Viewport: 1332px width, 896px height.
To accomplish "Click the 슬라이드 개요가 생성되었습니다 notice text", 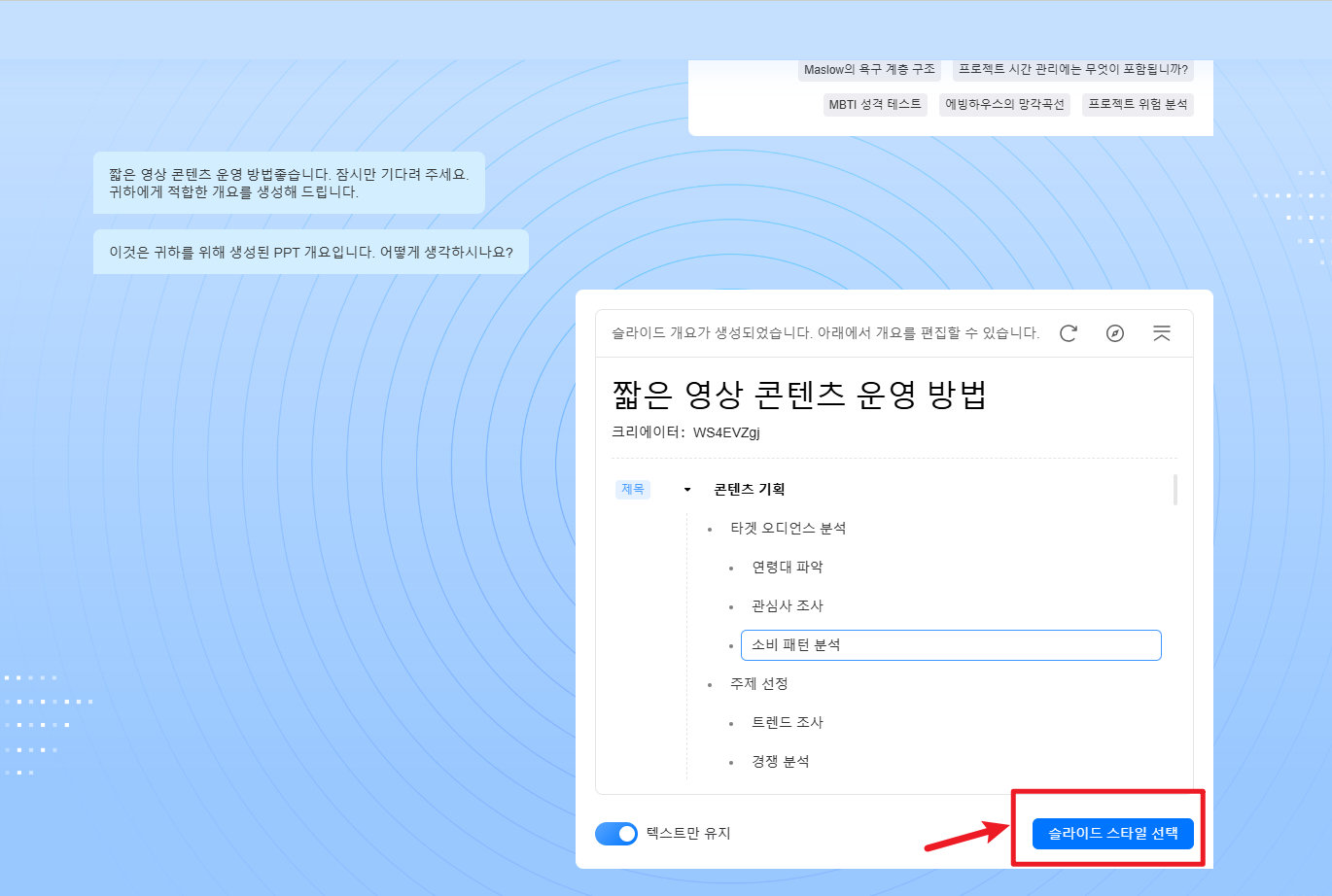I will (825, 333).
